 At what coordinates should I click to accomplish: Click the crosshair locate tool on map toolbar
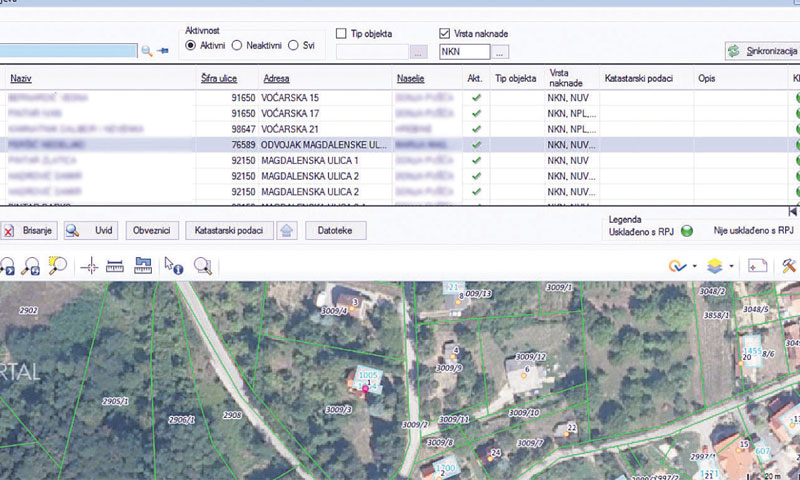pos(89,266)
